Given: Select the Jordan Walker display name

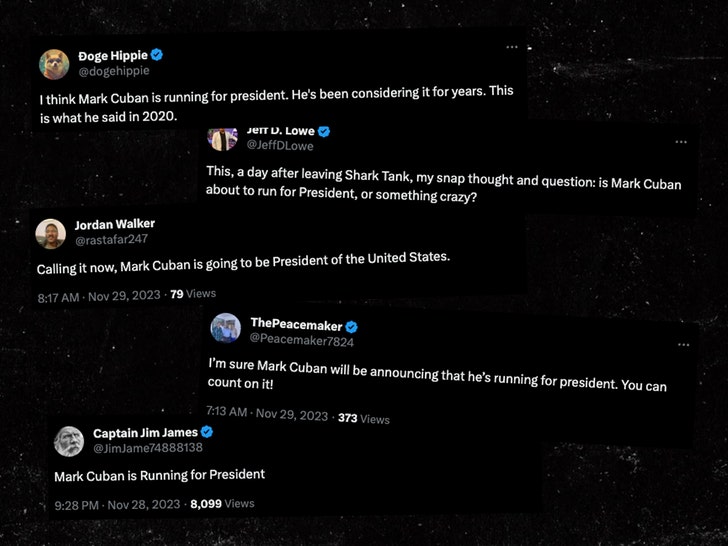Looking at the screenshot, I should click(x=115, y=224).
